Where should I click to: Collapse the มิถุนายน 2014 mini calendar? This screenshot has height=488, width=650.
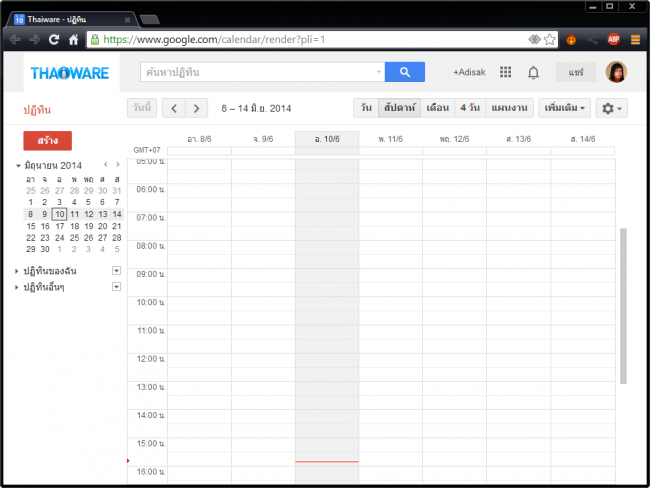pyautogui.click(x=18, y=166)
